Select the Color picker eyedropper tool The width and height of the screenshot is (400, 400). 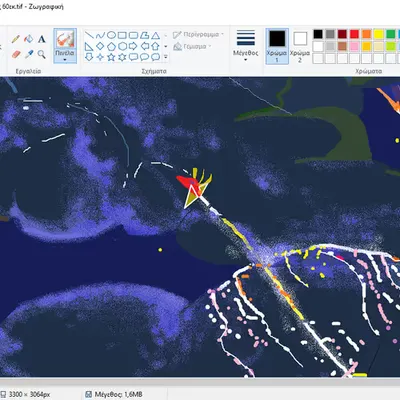tap(29, 54)
